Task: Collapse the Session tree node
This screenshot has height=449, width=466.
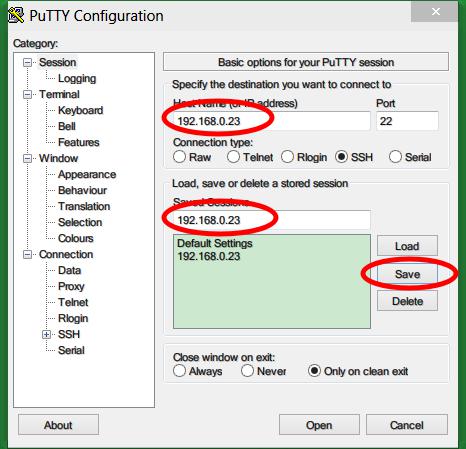Action: [27, 63]
